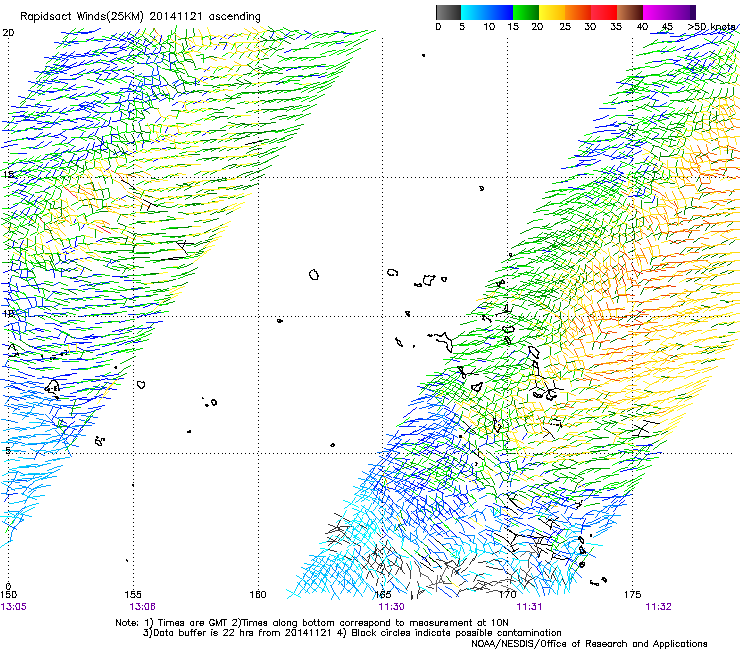
Task: Click the longitude label '160'
Action: pyautogui.click(x=258, y=595)
